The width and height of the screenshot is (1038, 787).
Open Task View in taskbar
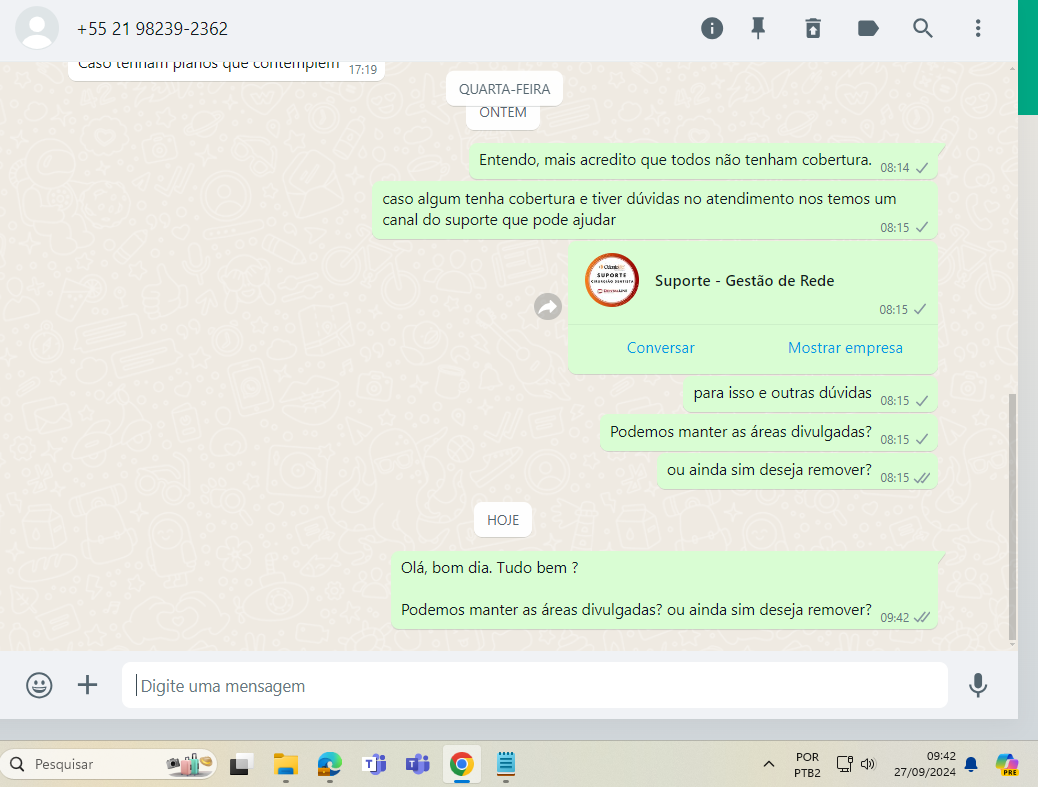pyautogui.click(x=242, y=764)
